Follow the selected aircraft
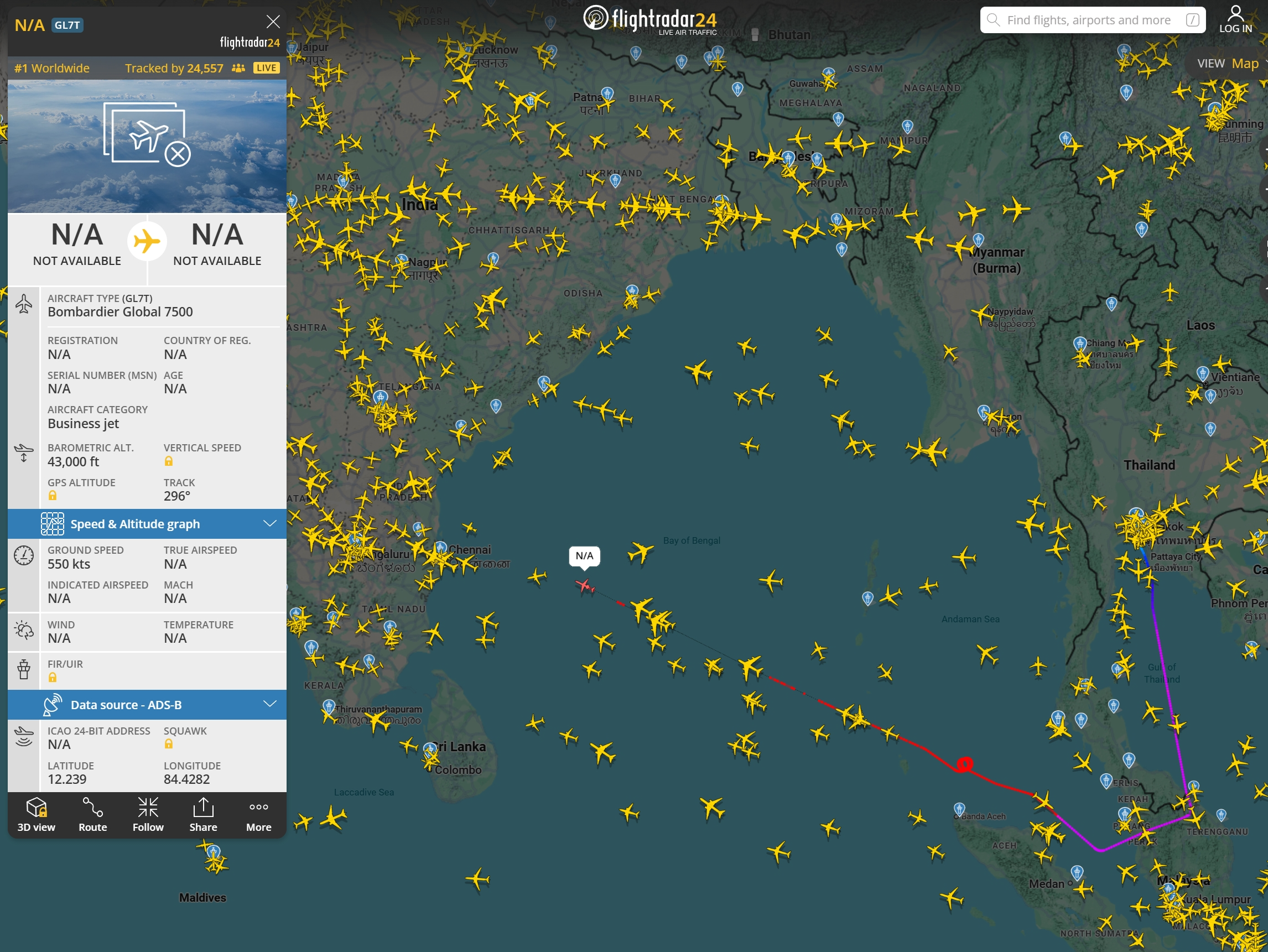The width and height of the screenshot is (1268, 952). (148, 814)
